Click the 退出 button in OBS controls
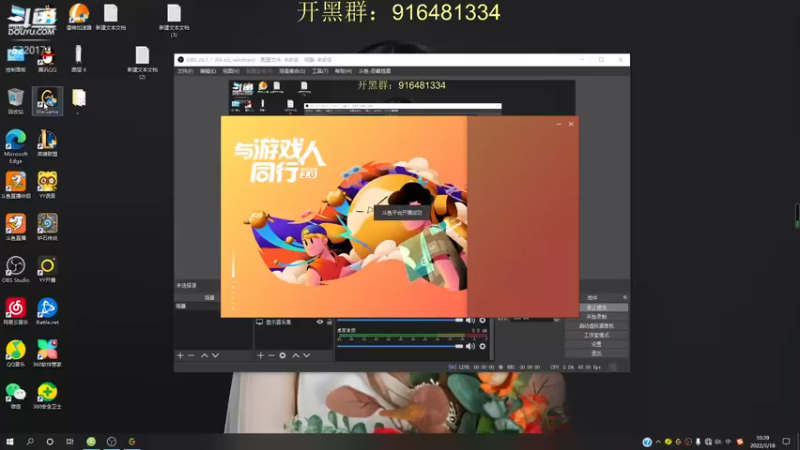The height and width of the screenshot is (450, 800). (x=596, y=354)
